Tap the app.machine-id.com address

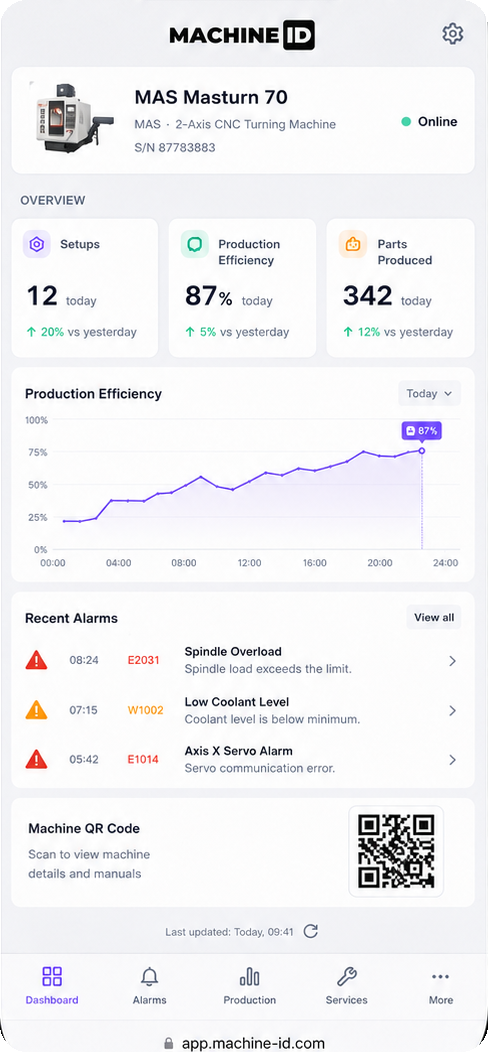click(x=253, y=1043)
